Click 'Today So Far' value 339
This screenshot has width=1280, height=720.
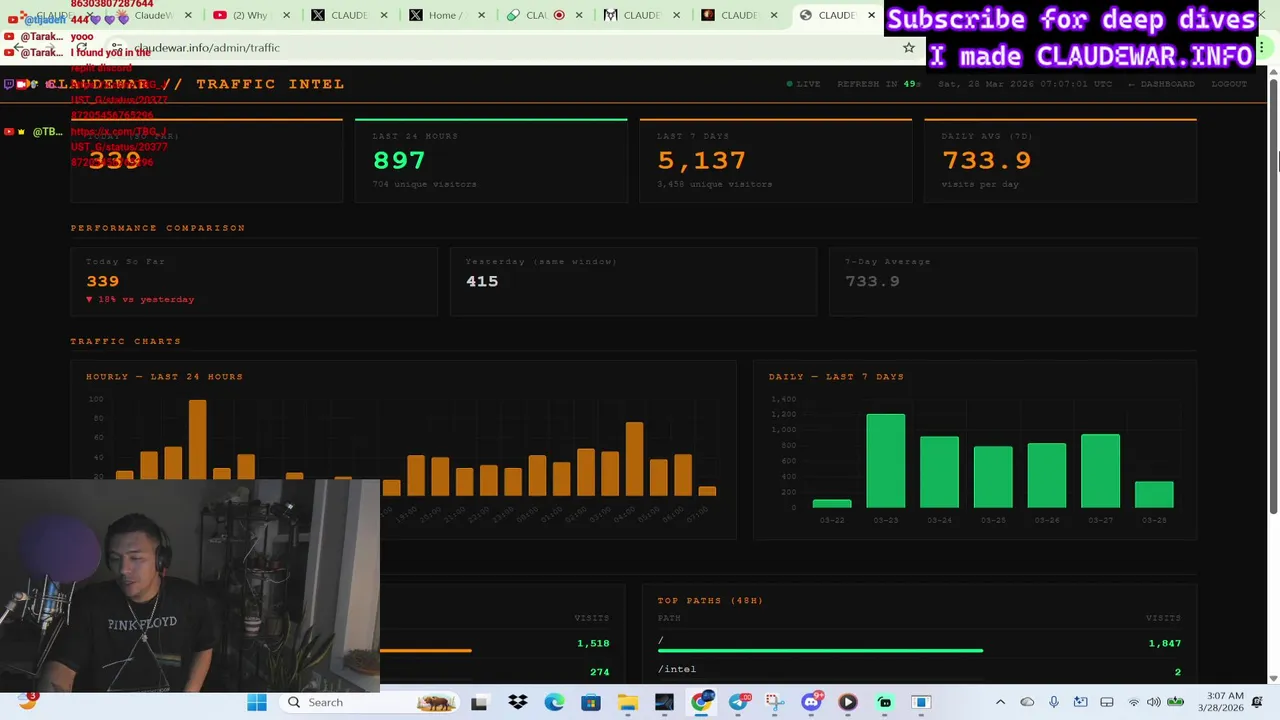102,281
